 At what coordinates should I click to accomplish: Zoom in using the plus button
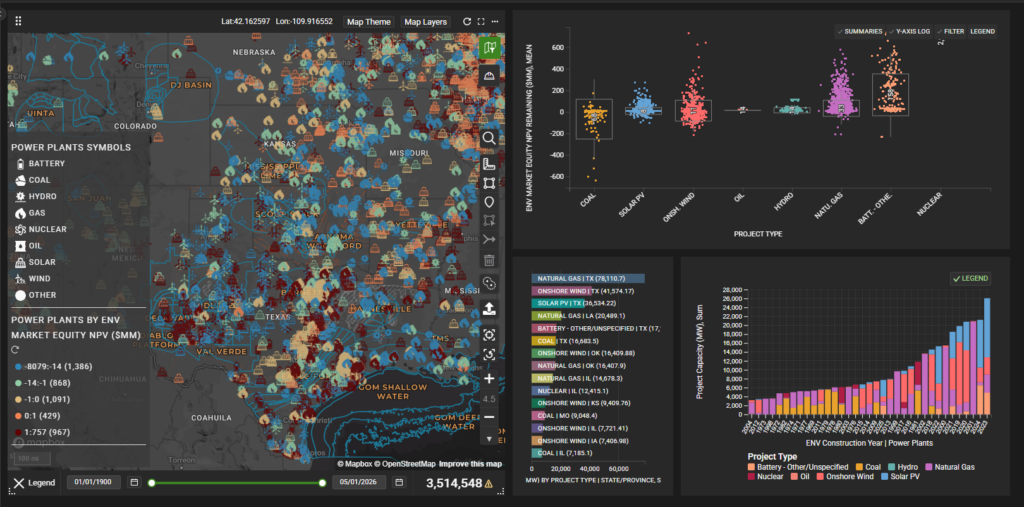coord(490,379)
